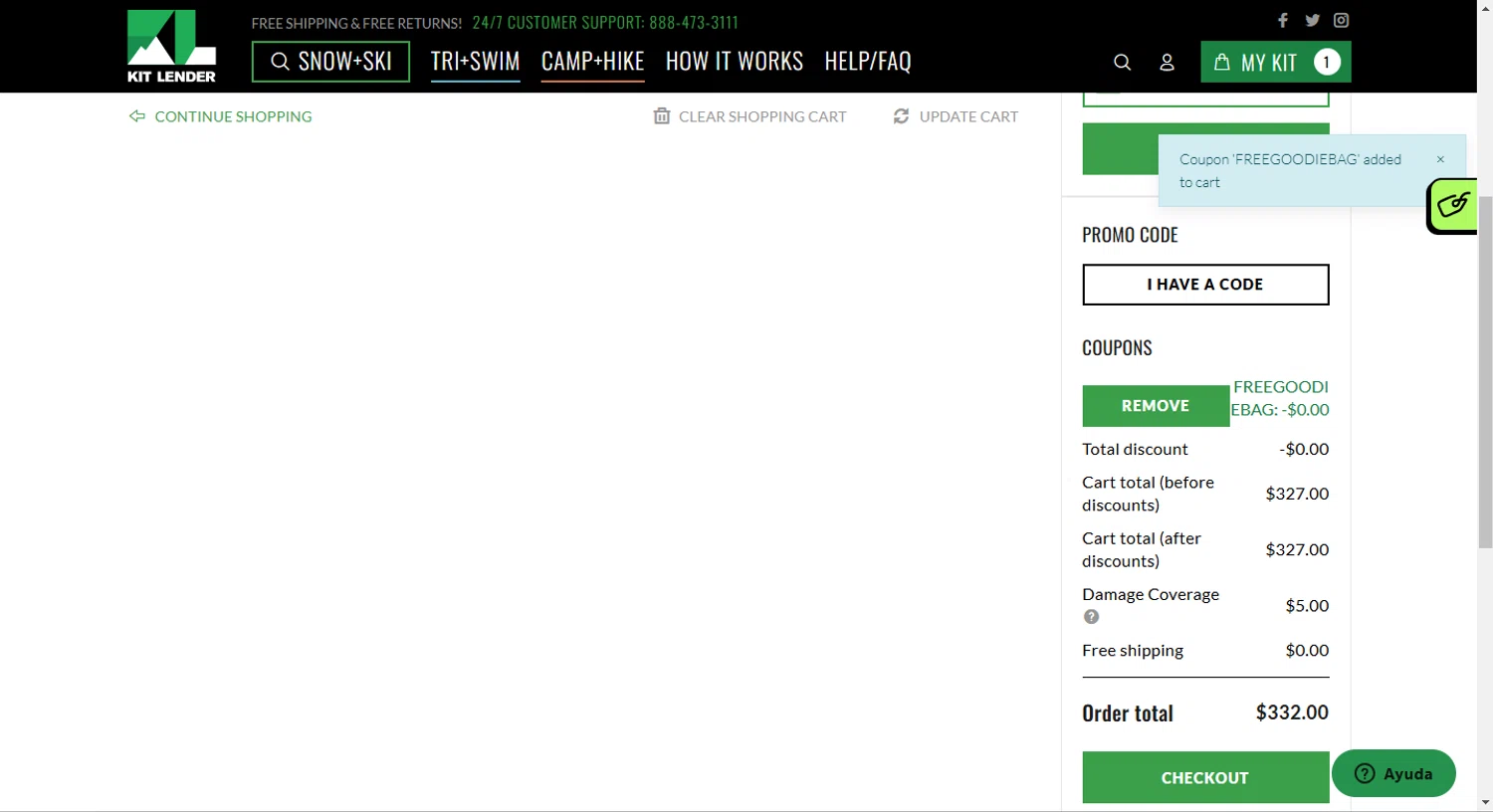Click UPDATE CART
This screenshot has width=1493, height=812.
tap(956, 116)
